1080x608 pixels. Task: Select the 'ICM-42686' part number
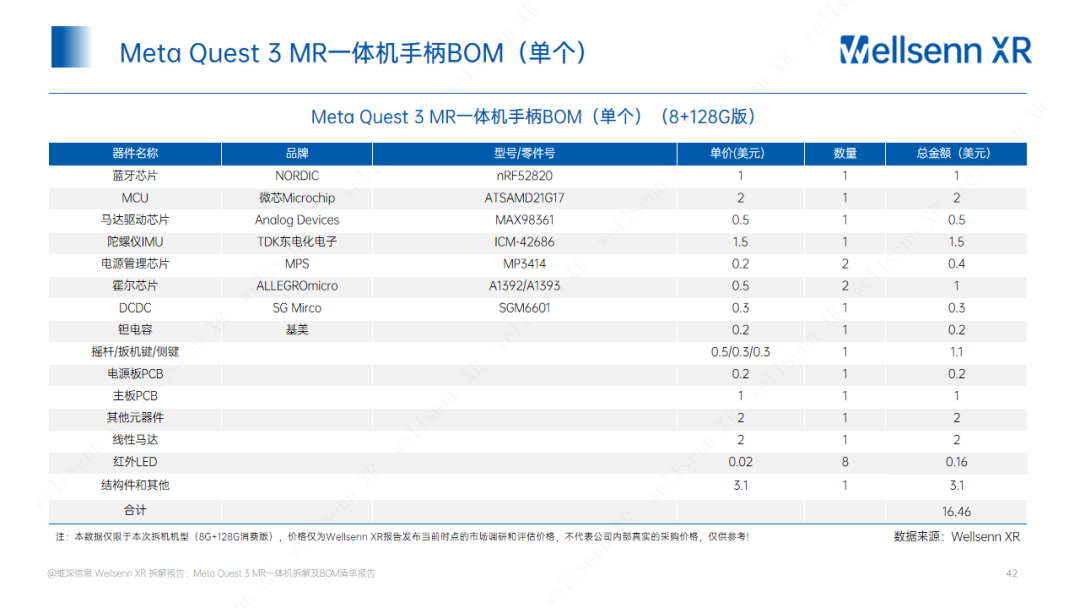click(524, 242)
